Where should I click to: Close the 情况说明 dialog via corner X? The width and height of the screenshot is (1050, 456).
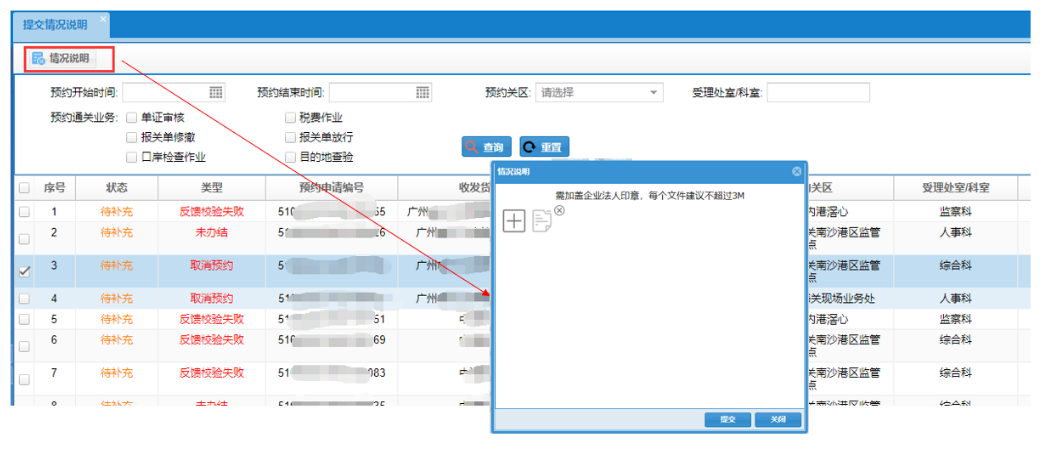(x=797, y=171)
